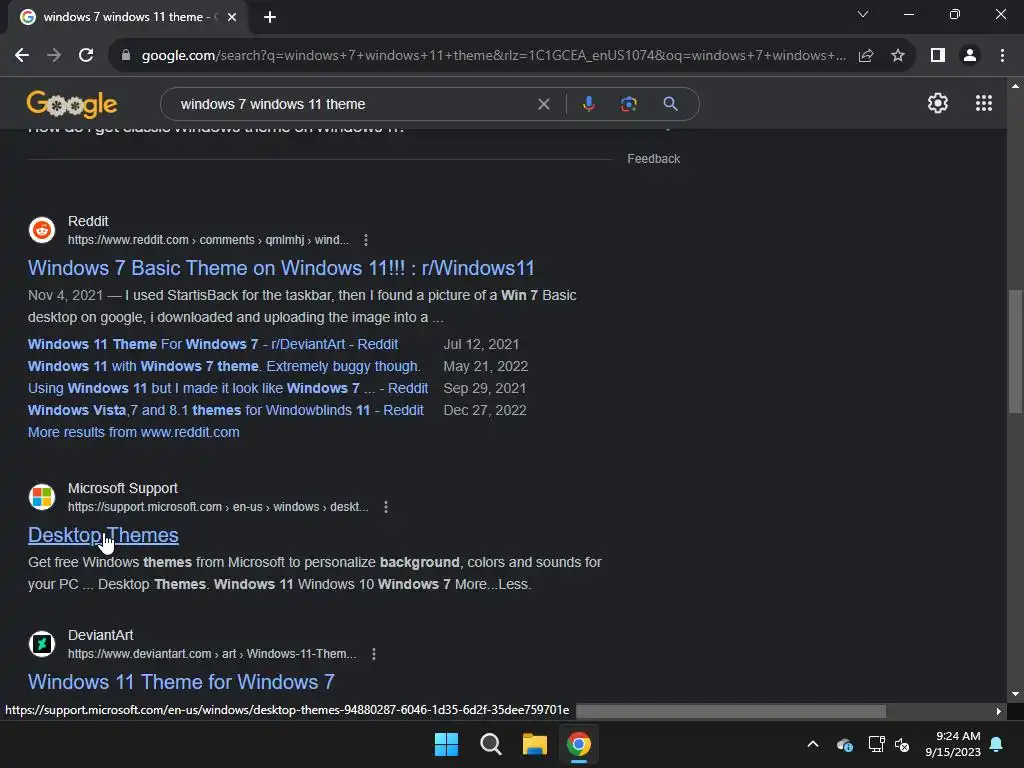Click the Google search magnifier button
The image size is (1024, 768).
click(670, 104)
